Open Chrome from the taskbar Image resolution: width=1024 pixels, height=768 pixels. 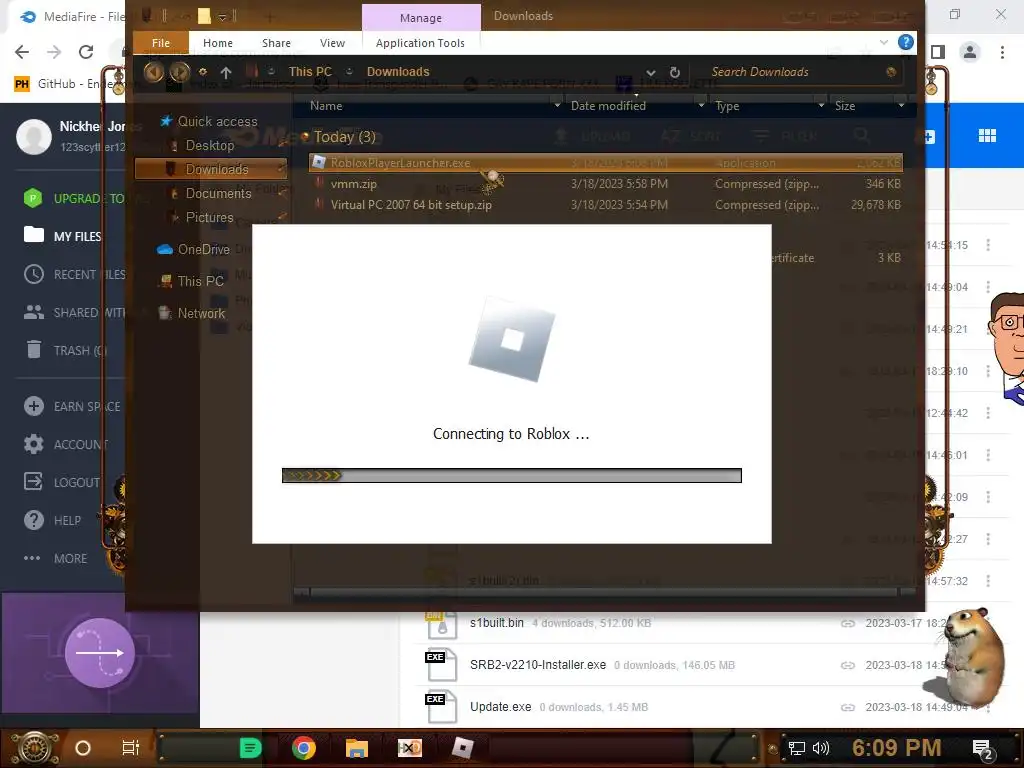click(303, 748)
